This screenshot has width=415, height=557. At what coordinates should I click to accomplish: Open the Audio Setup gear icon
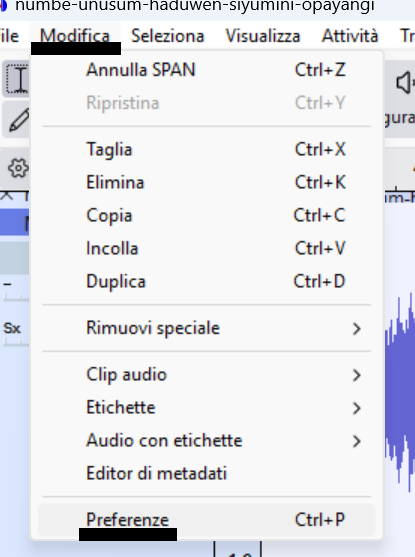(x=18, y=168)
